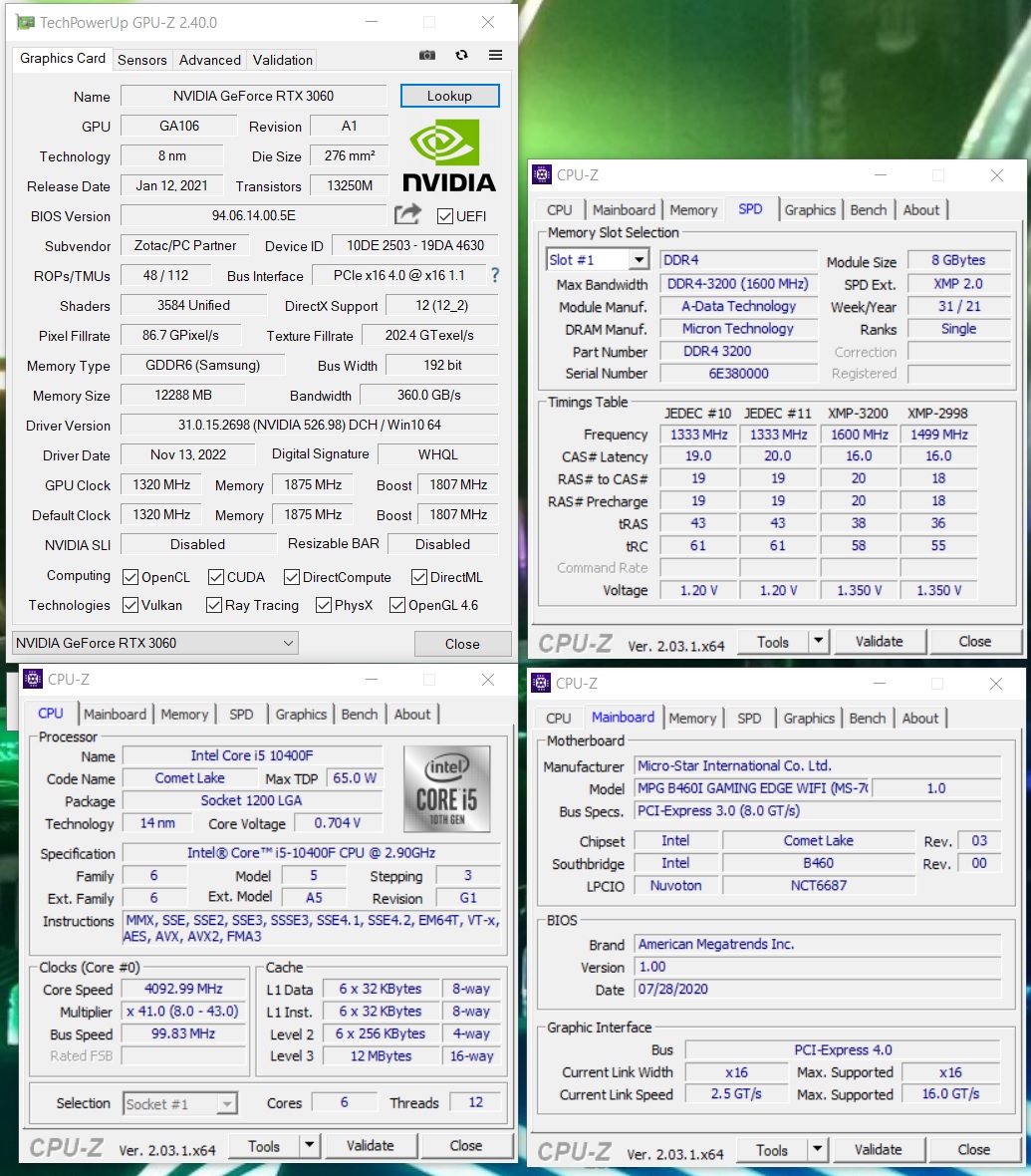Toggle the CUDA checkbox

click(216, 577)
